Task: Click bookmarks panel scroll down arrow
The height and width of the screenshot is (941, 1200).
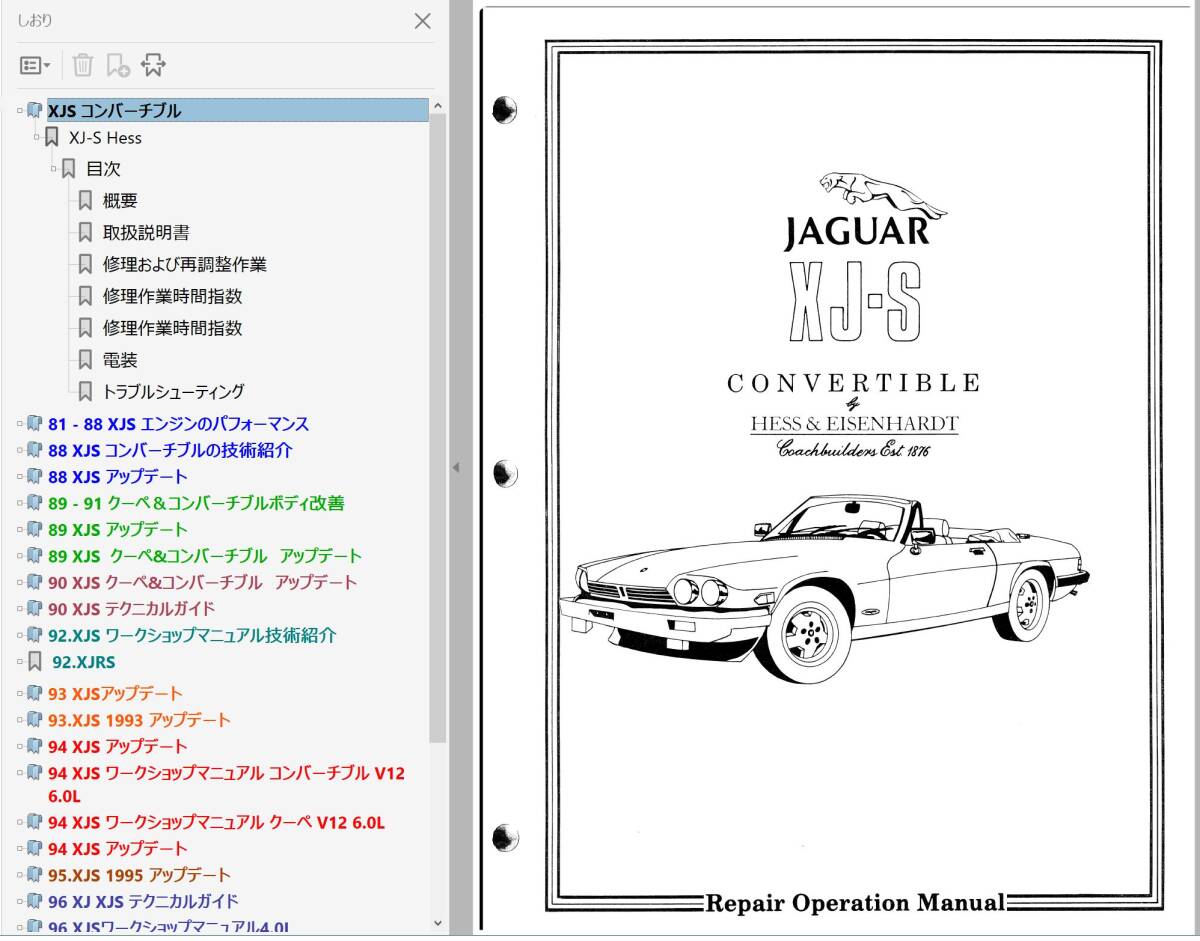Action: (438, 924)
